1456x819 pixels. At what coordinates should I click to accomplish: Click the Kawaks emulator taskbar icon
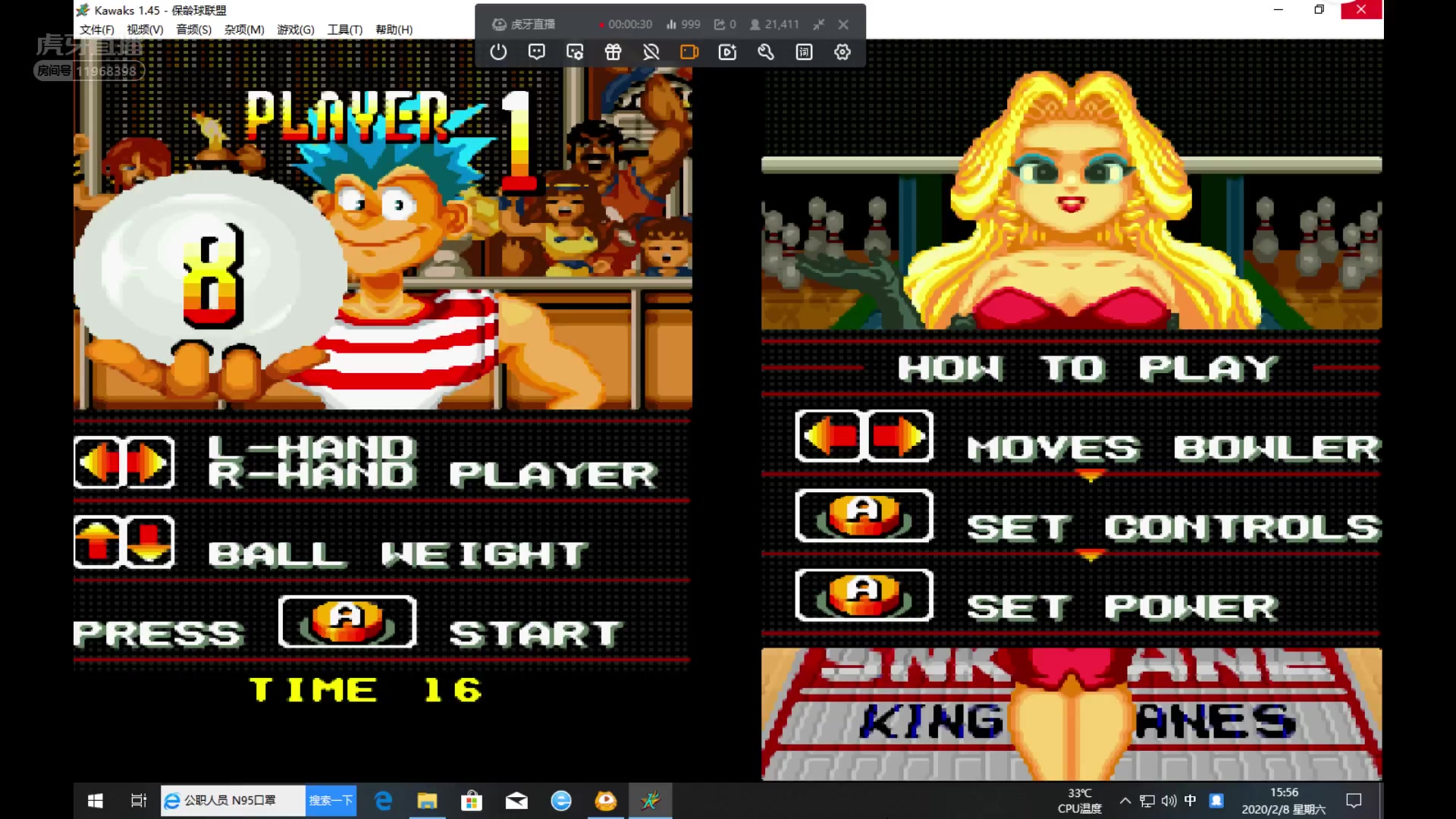click(651, 801)
